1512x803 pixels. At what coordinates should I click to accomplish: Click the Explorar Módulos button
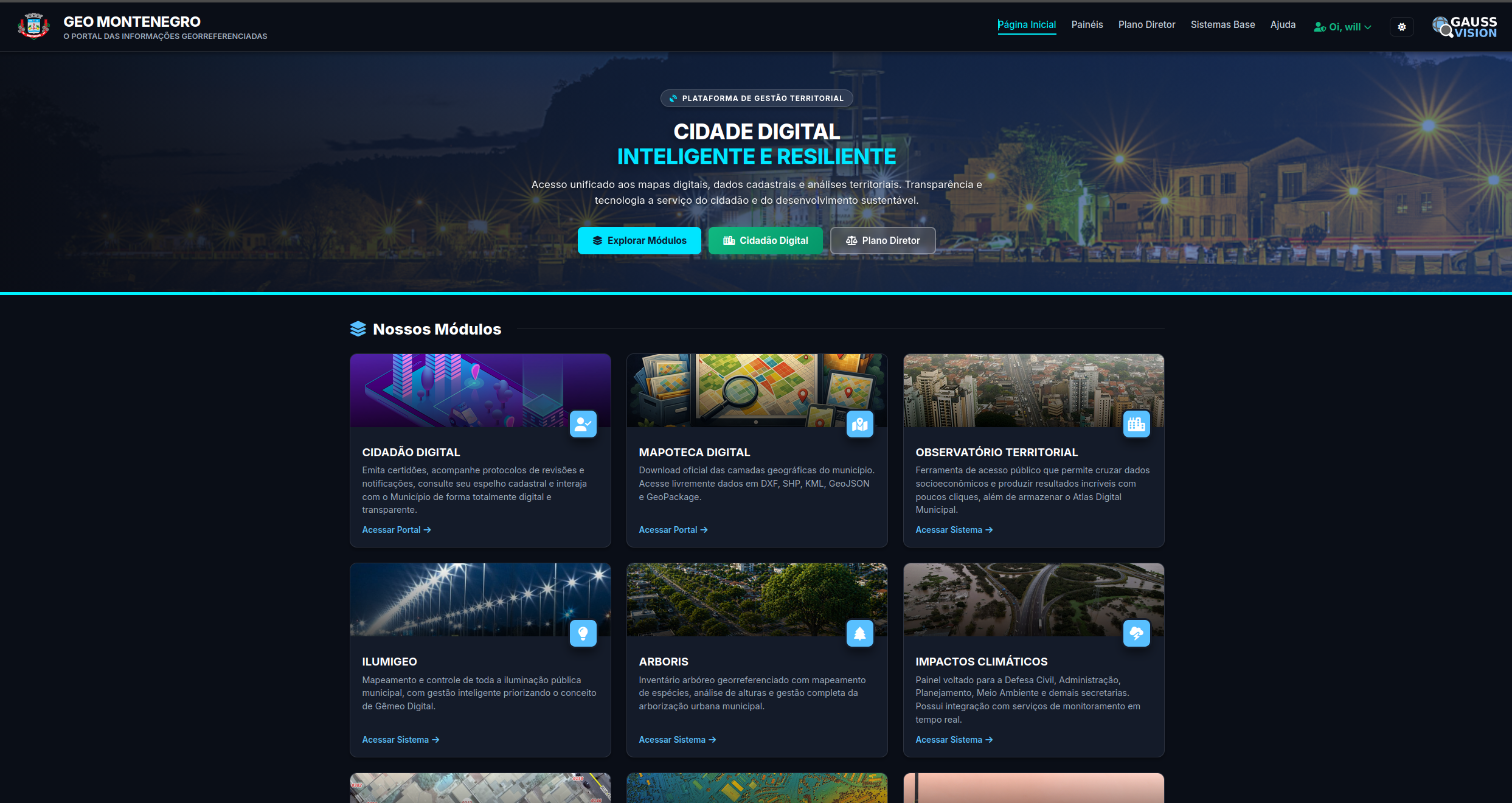point(639,240)
